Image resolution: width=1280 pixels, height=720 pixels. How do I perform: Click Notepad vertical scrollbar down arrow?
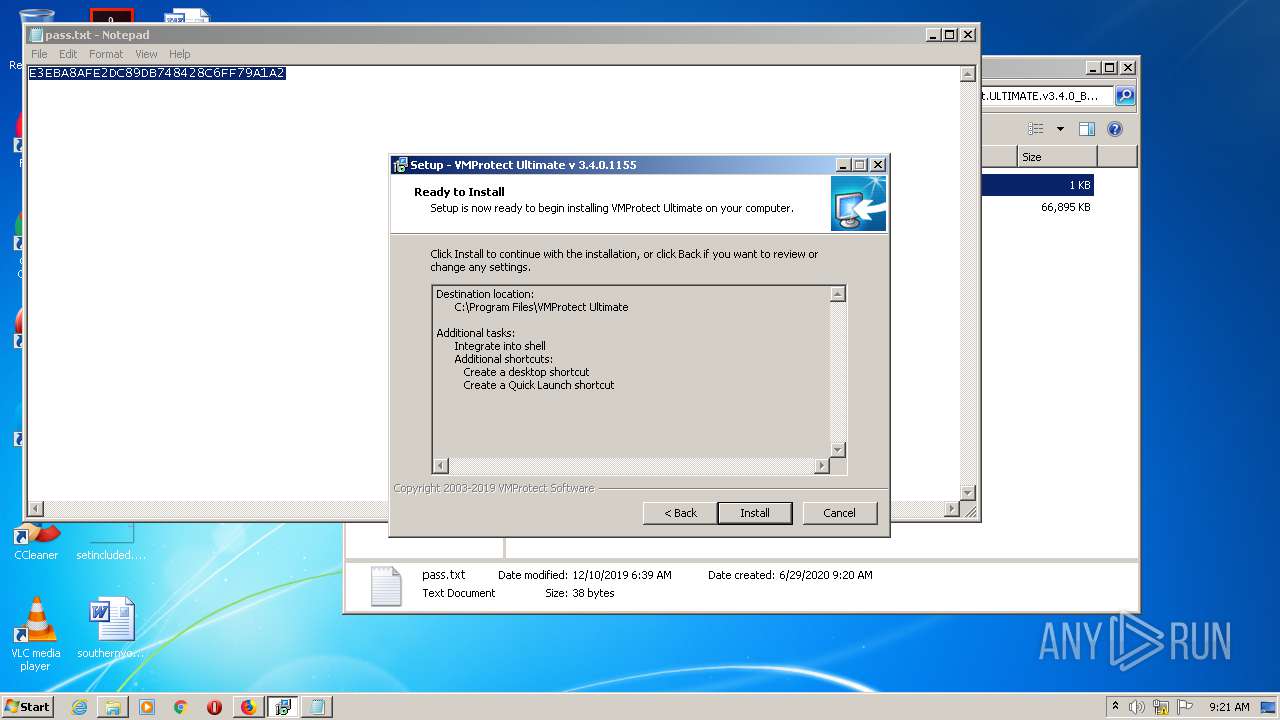click(x=967, y=493)
